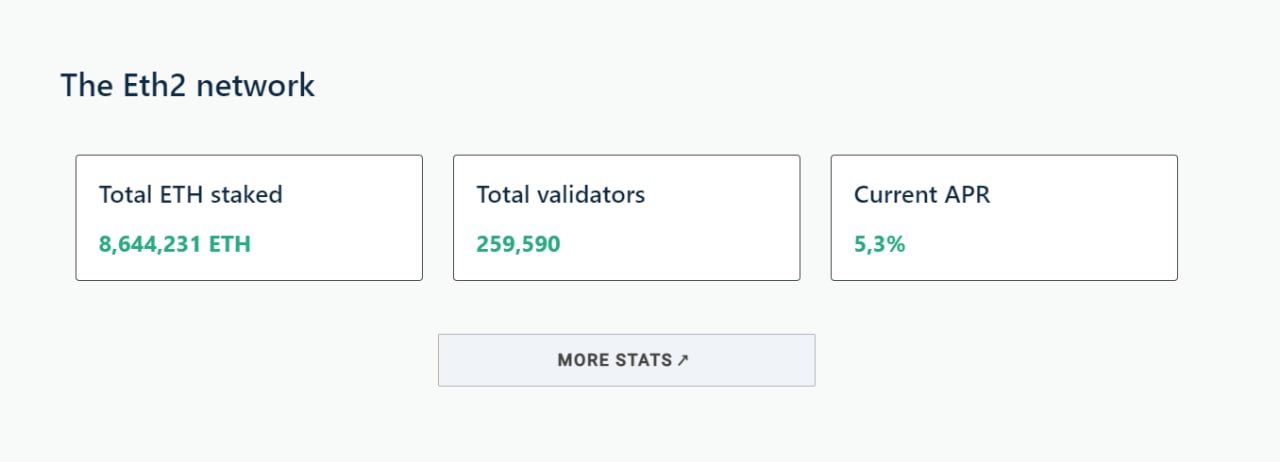Screen dimensions: 1280x462
Task: Click the "The Eth2 network" heading
Action: tap(188, 86)
